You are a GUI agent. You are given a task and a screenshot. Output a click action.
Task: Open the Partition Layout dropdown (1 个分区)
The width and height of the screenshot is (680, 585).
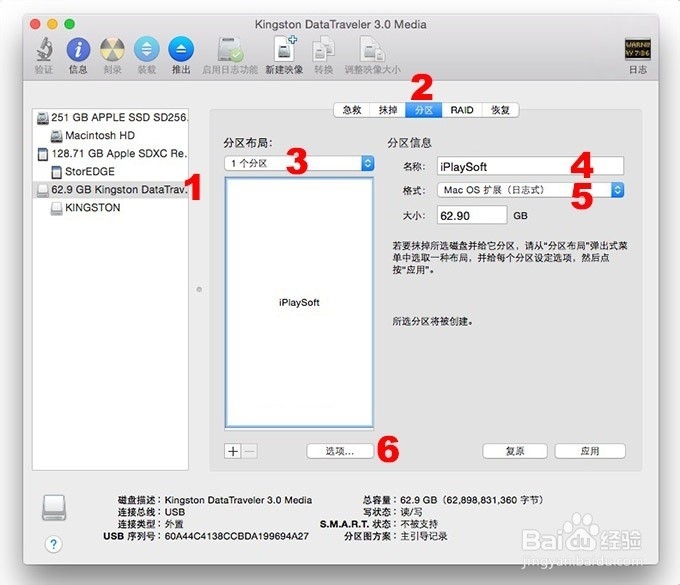click(299, 163)
